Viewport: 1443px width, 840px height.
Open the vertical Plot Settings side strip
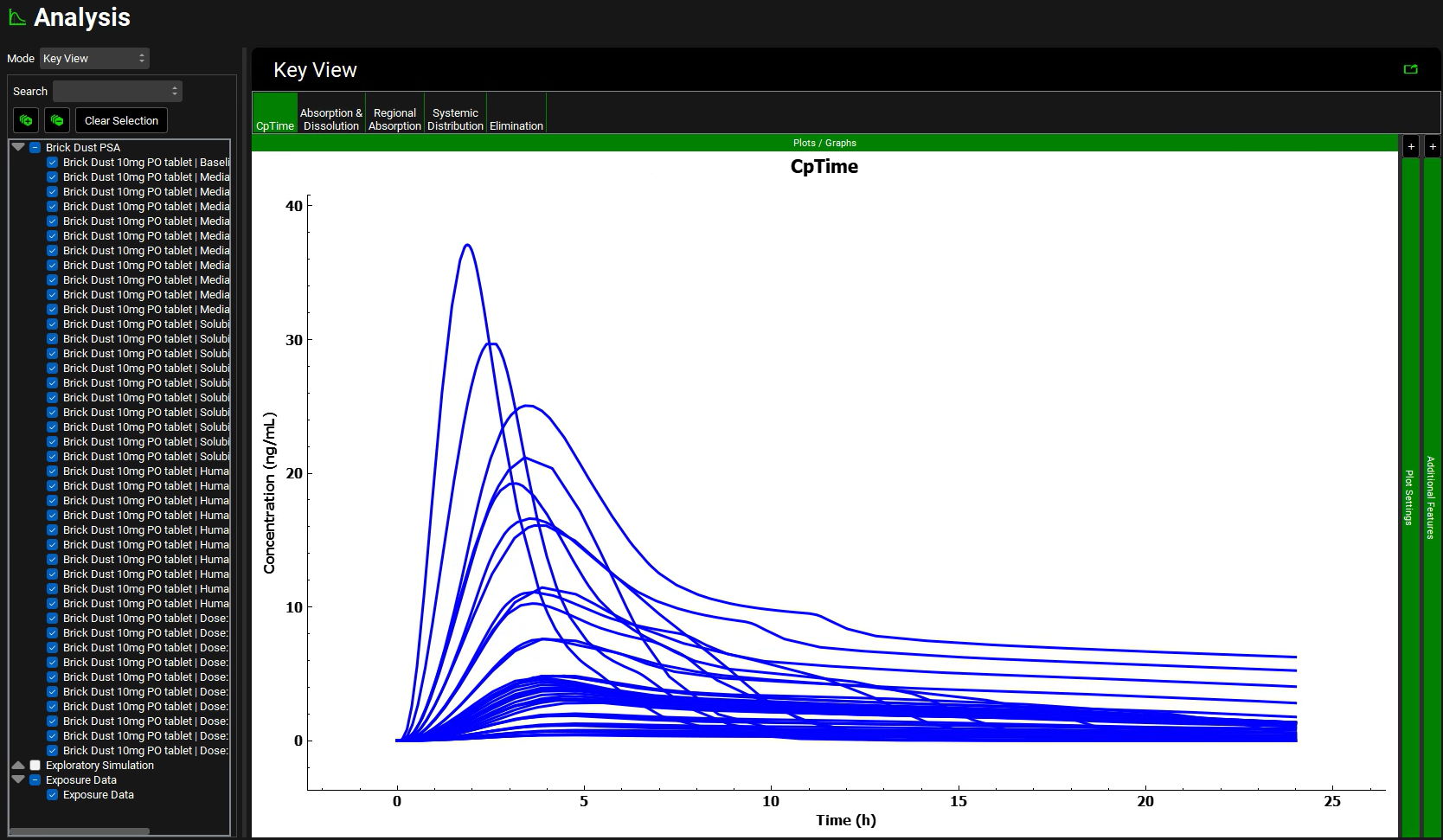coord(1410,497)
